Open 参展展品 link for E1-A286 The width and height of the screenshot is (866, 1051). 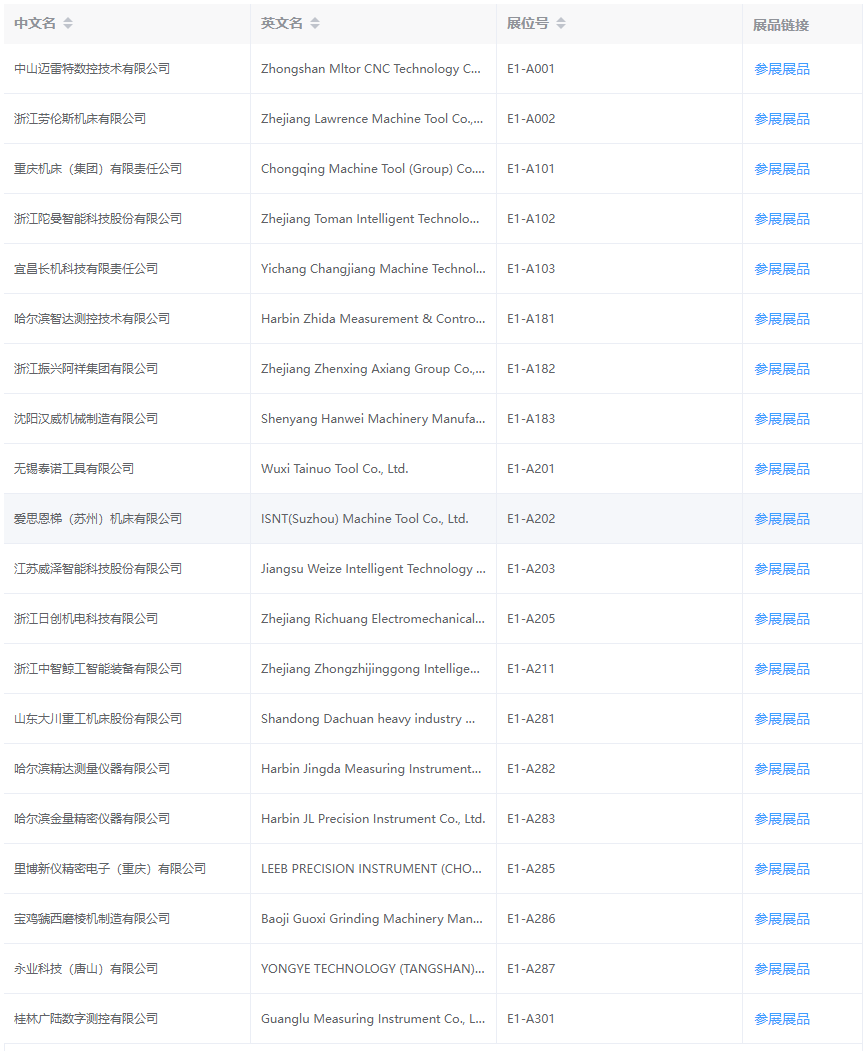(x=782, y=919)
